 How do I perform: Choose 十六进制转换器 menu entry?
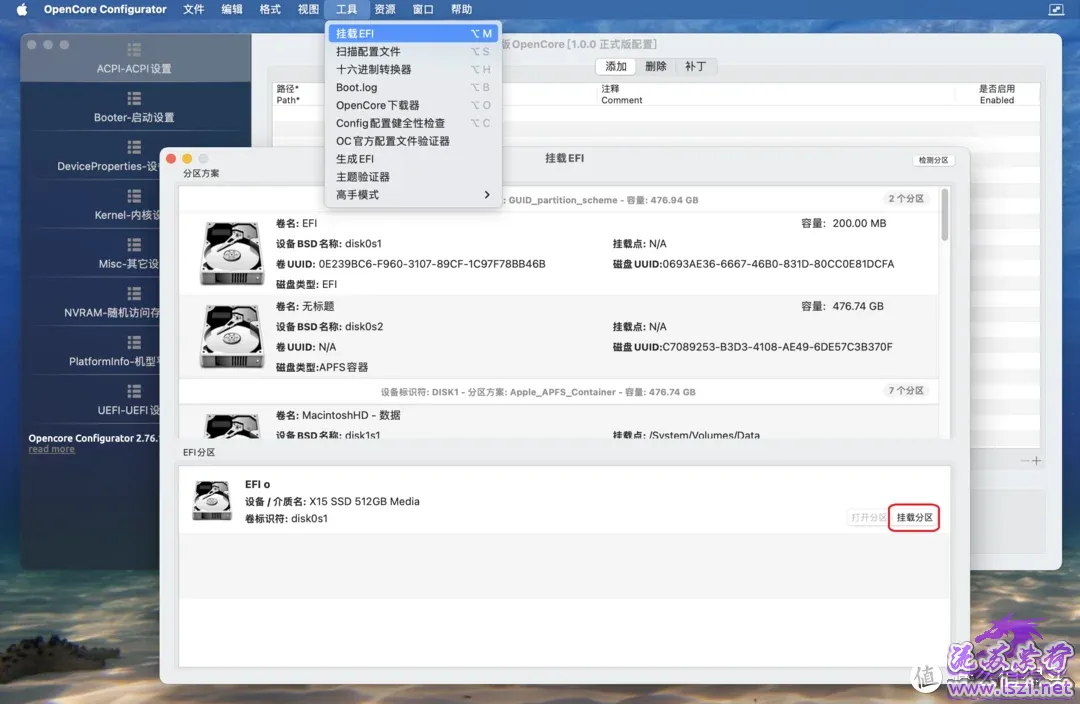pyautogui.click(x=413, y=69)
